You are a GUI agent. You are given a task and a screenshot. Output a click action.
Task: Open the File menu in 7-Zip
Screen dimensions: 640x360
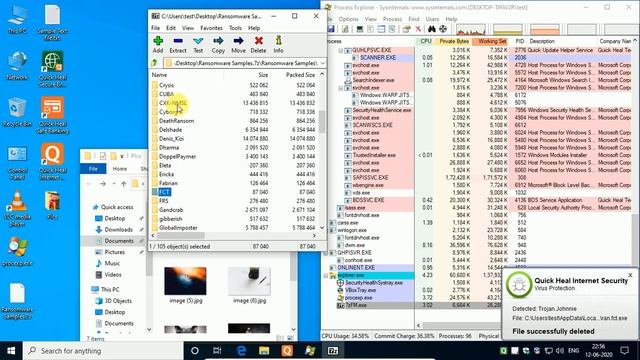click(x=156, y=28)
